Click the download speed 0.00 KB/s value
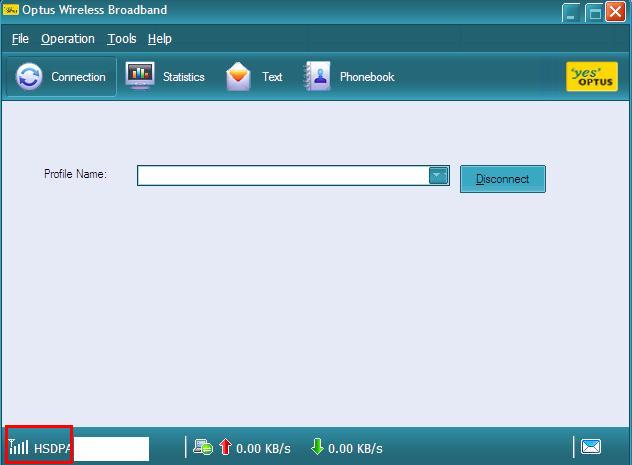This screenshot has height=465, width=632. point(355,448)
